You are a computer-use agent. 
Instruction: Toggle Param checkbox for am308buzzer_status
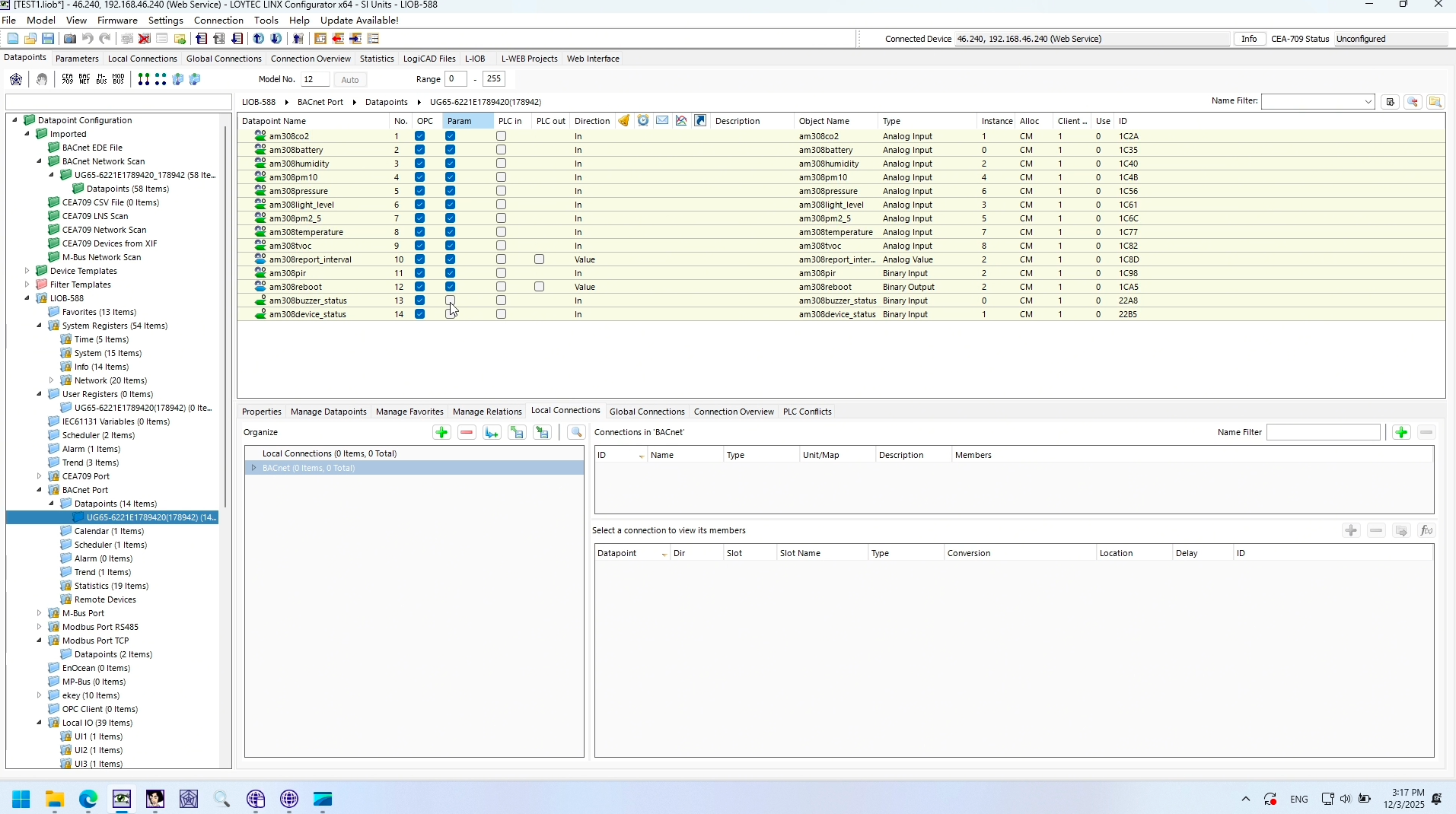coord(451,300)
